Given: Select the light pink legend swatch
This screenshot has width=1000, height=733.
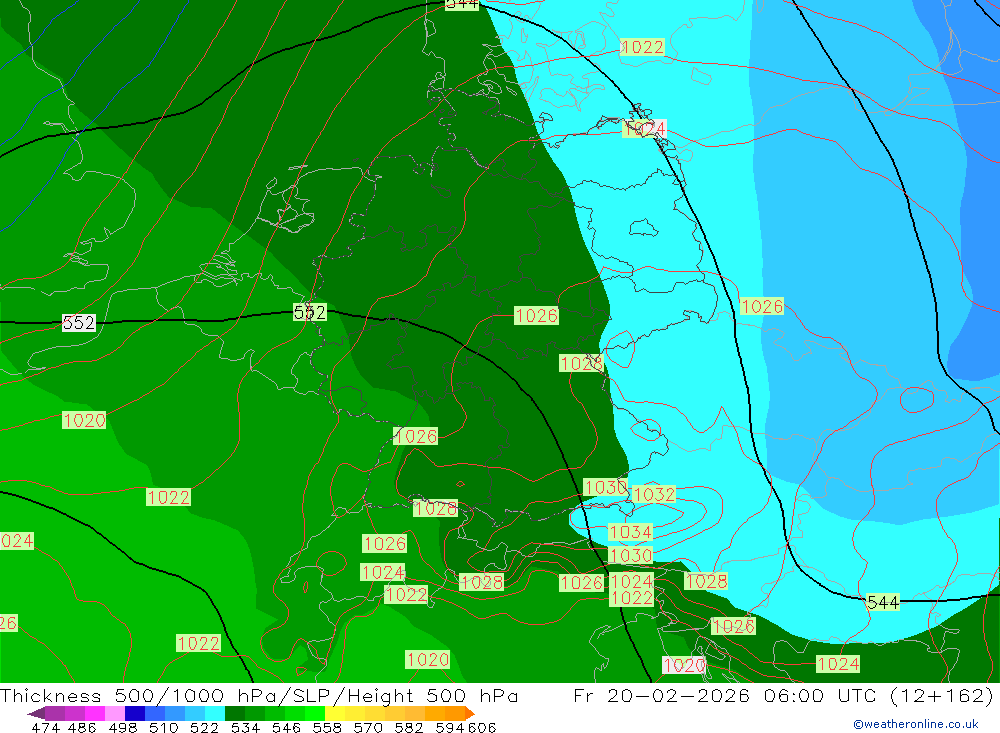Looking at the screenshot, I should [x=115, y=713].
